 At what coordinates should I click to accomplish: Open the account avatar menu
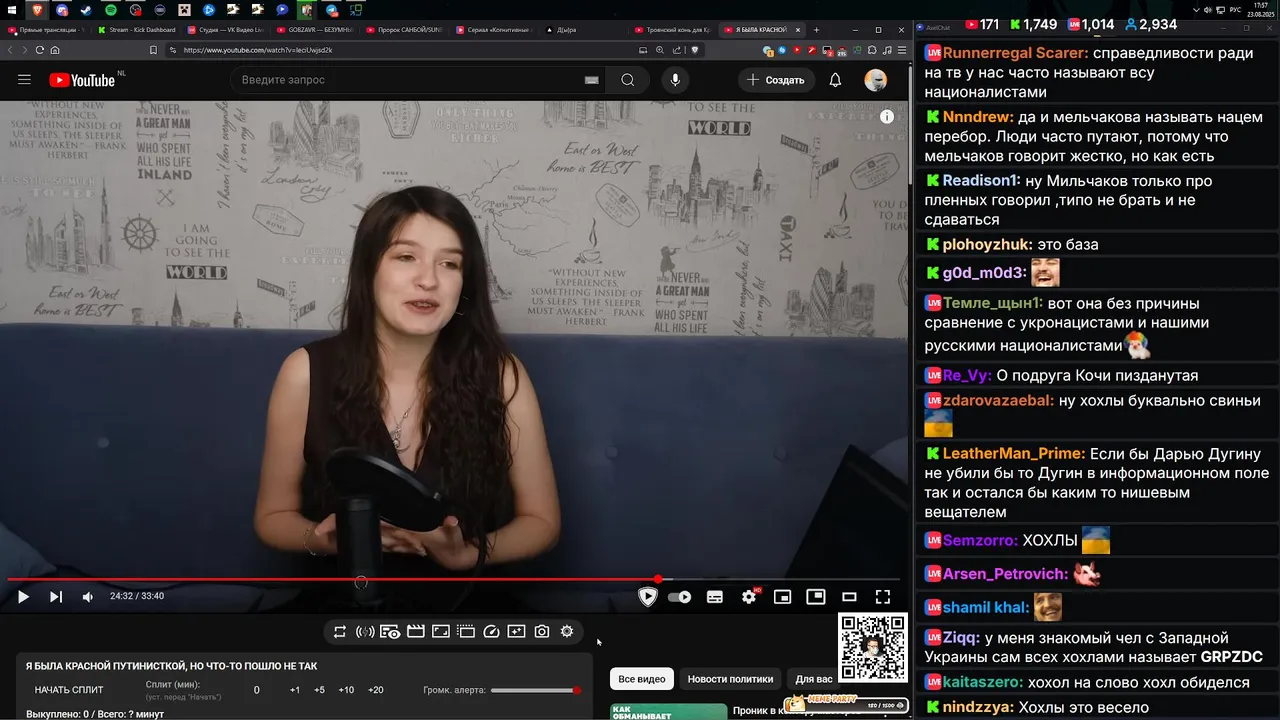876,80
